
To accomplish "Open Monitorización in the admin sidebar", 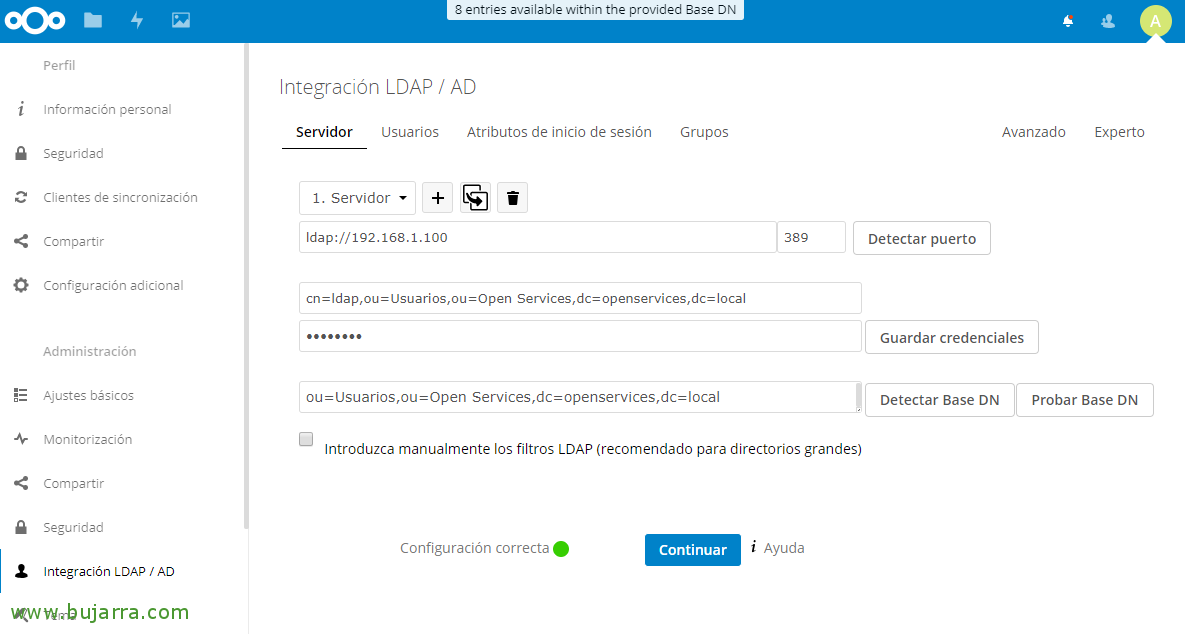I will (87, 439).
